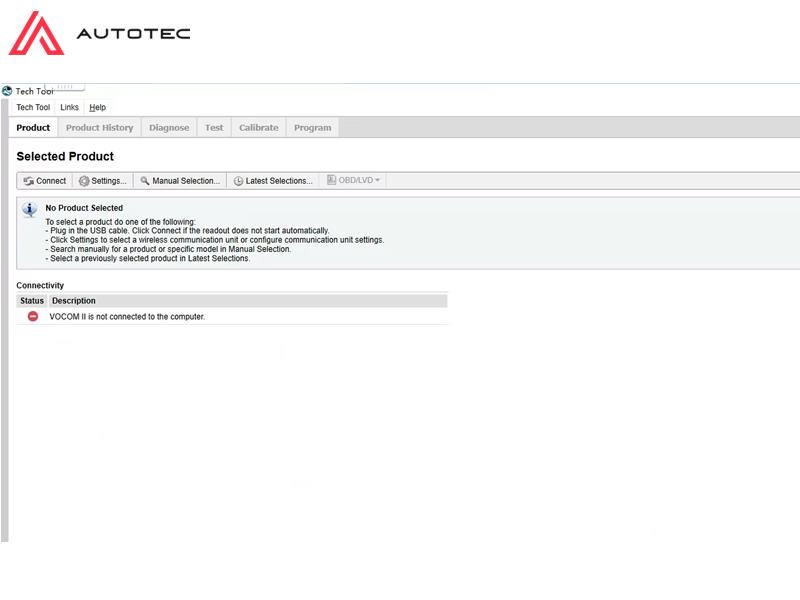Click the 'Search manually for a product' instruction line
Viewport: 800px width, 600px height.
(x=168, y=249)
